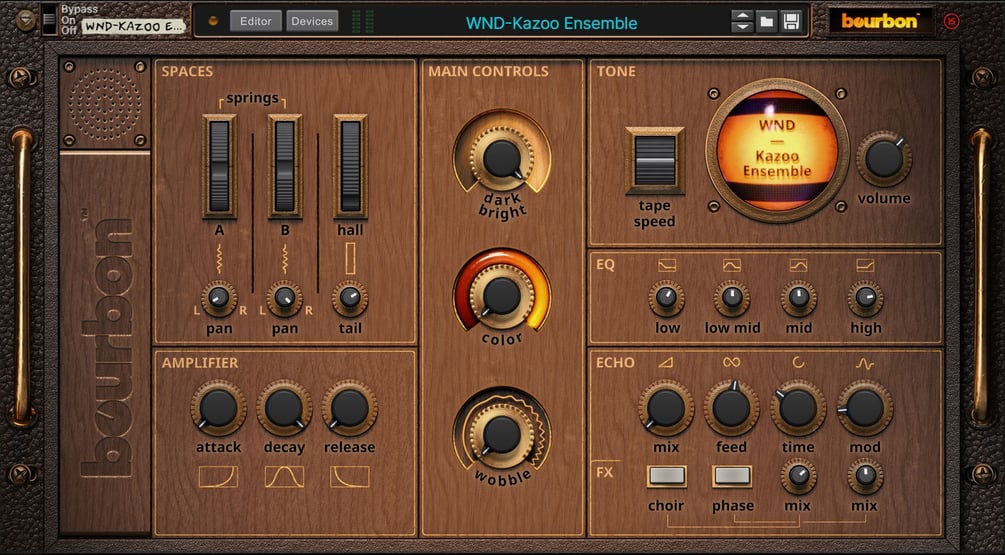Click the echo modulation wave icon
Screen dimensions: 1005x555
[x=865, y=363]
